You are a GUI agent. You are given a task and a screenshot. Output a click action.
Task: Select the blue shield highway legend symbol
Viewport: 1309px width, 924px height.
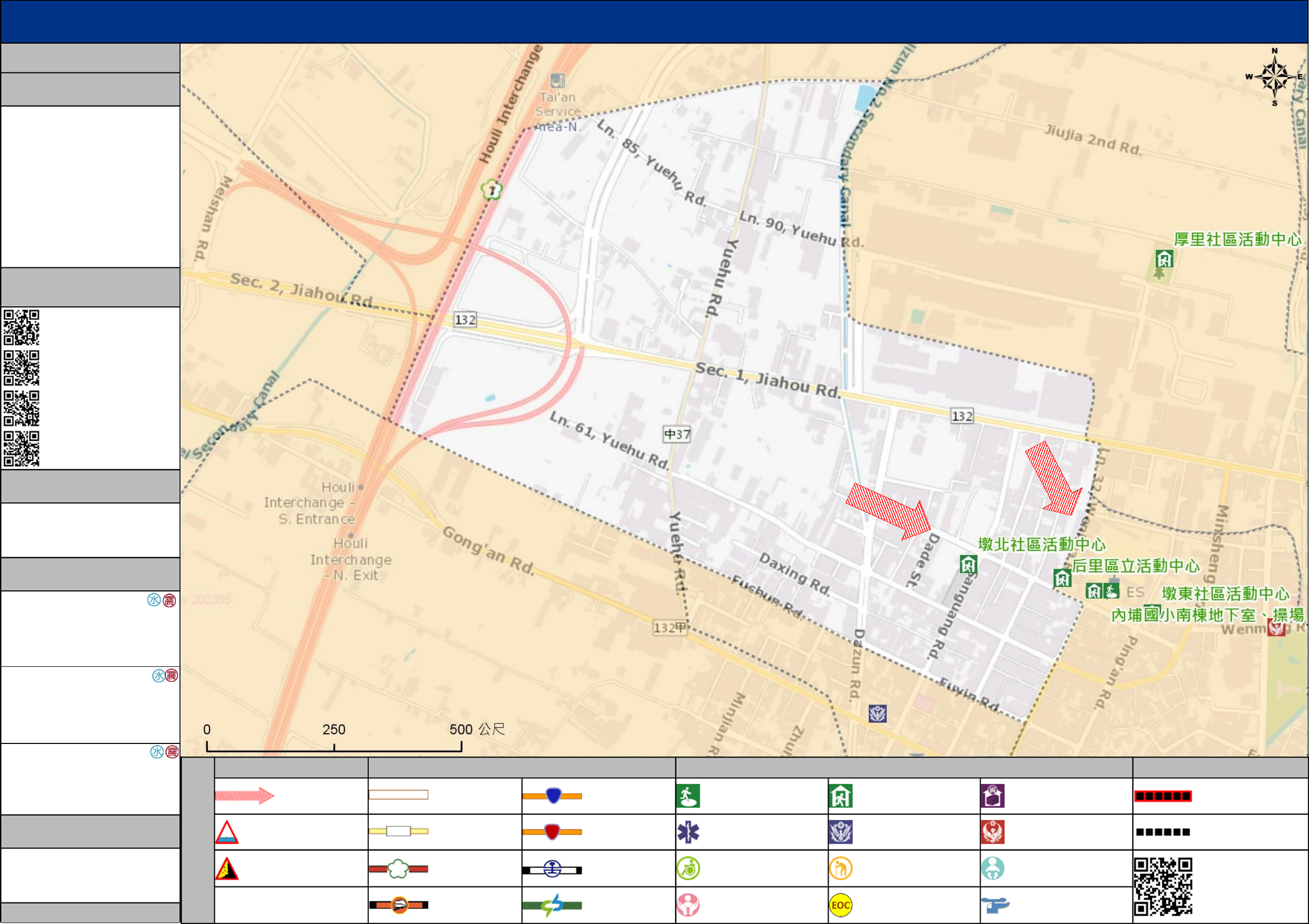point(552,796)
